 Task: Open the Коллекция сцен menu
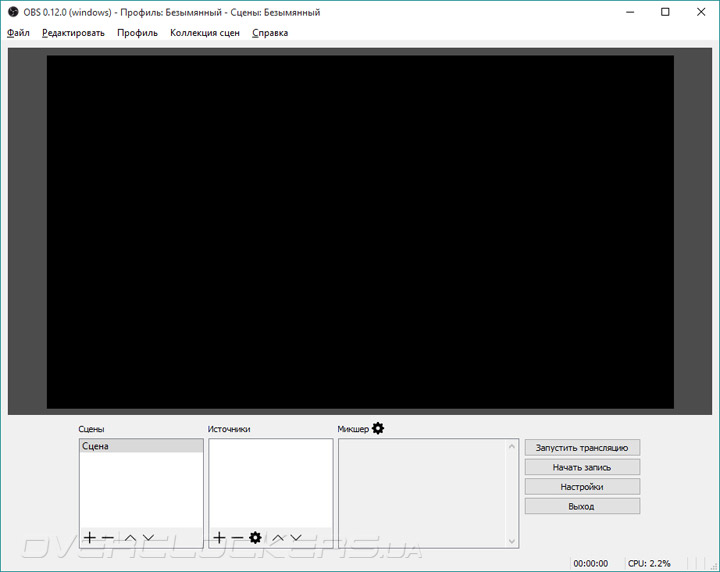[205, 33]
